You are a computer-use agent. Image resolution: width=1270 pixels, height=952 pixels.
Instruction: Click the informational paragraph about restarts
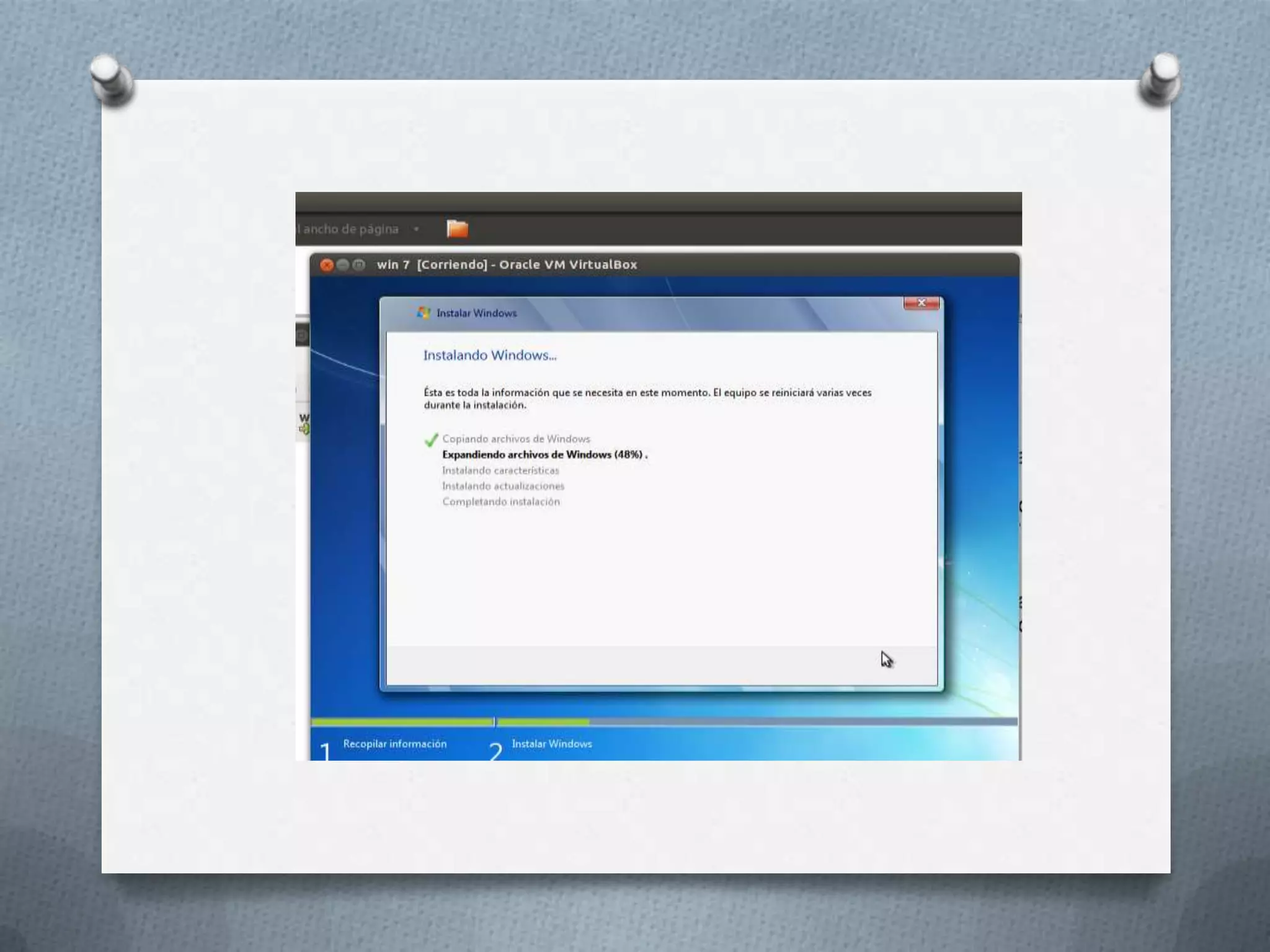tap(647, 399)
